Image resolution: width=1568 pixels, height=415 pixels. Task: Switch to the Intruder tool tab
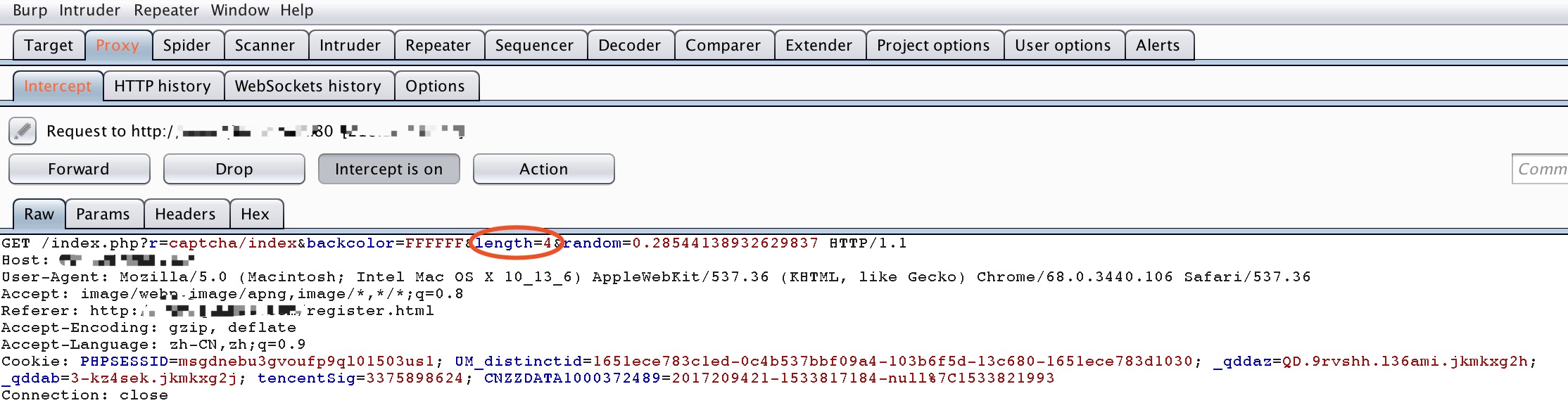click(x=350, y=45)
